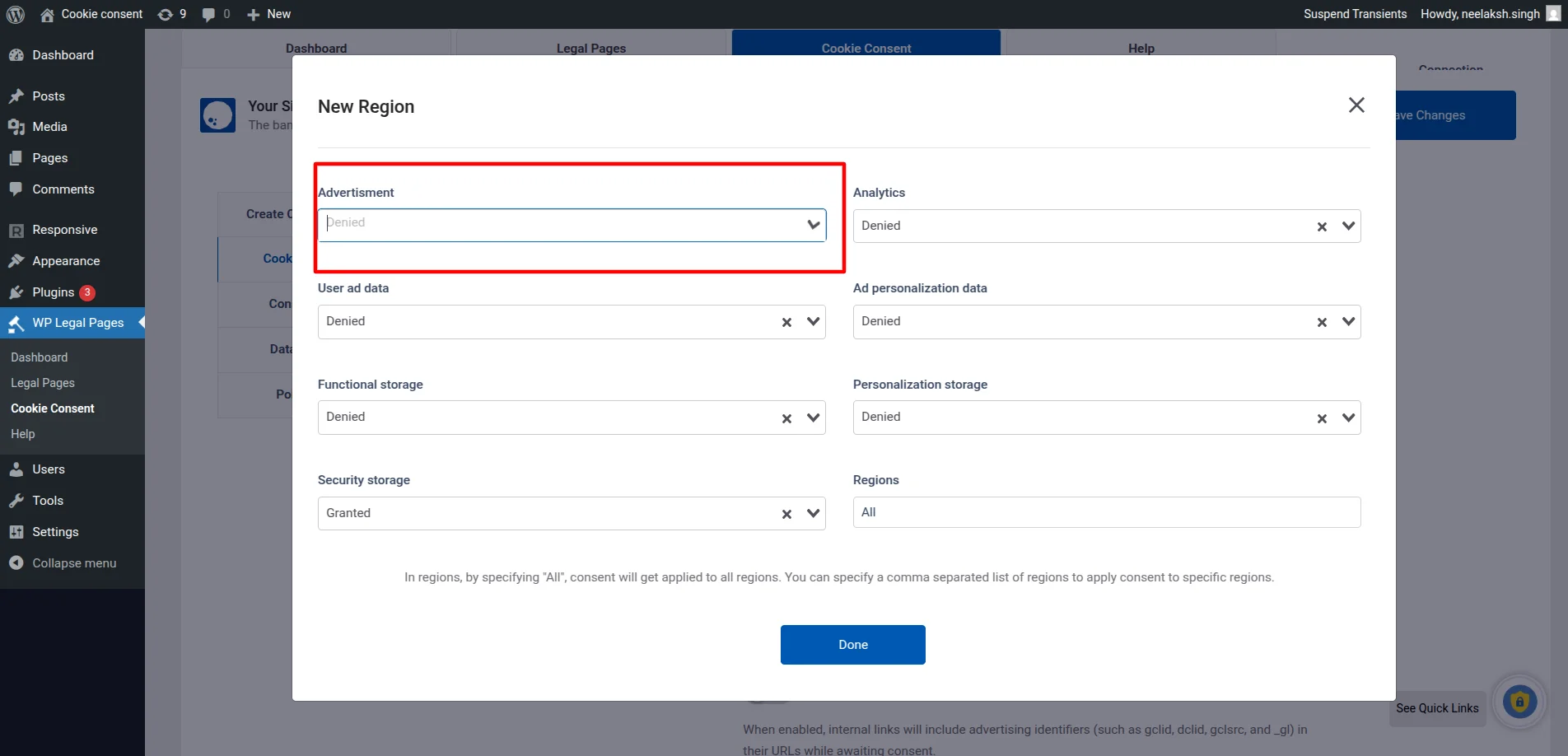Viewport: 1568px width, 756px height.
Task: Open the WordPress logo menu
Action: pos(15,14)
